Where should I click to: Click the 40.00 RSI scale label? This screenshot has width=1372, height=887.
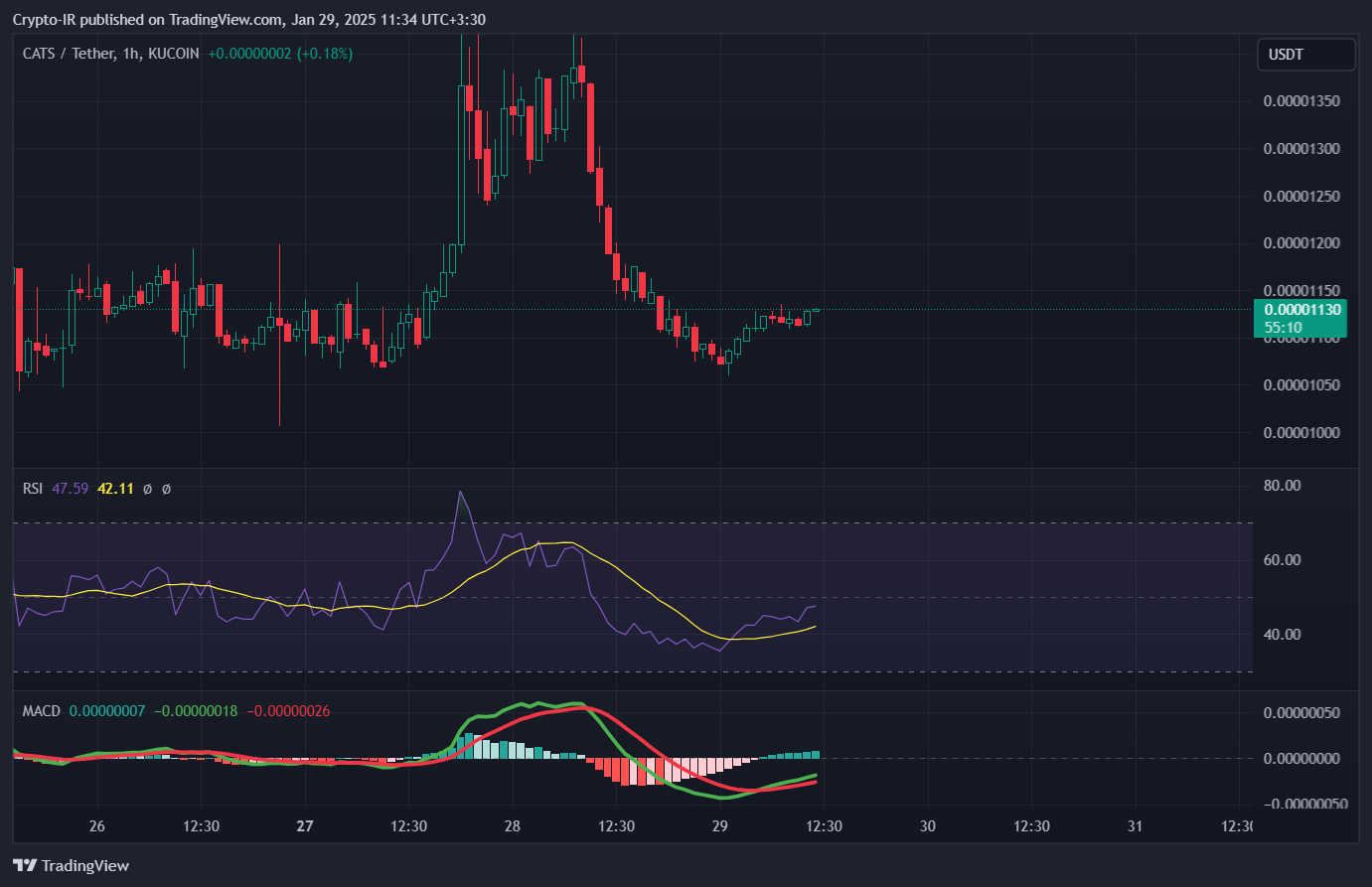click(1283, 635)
